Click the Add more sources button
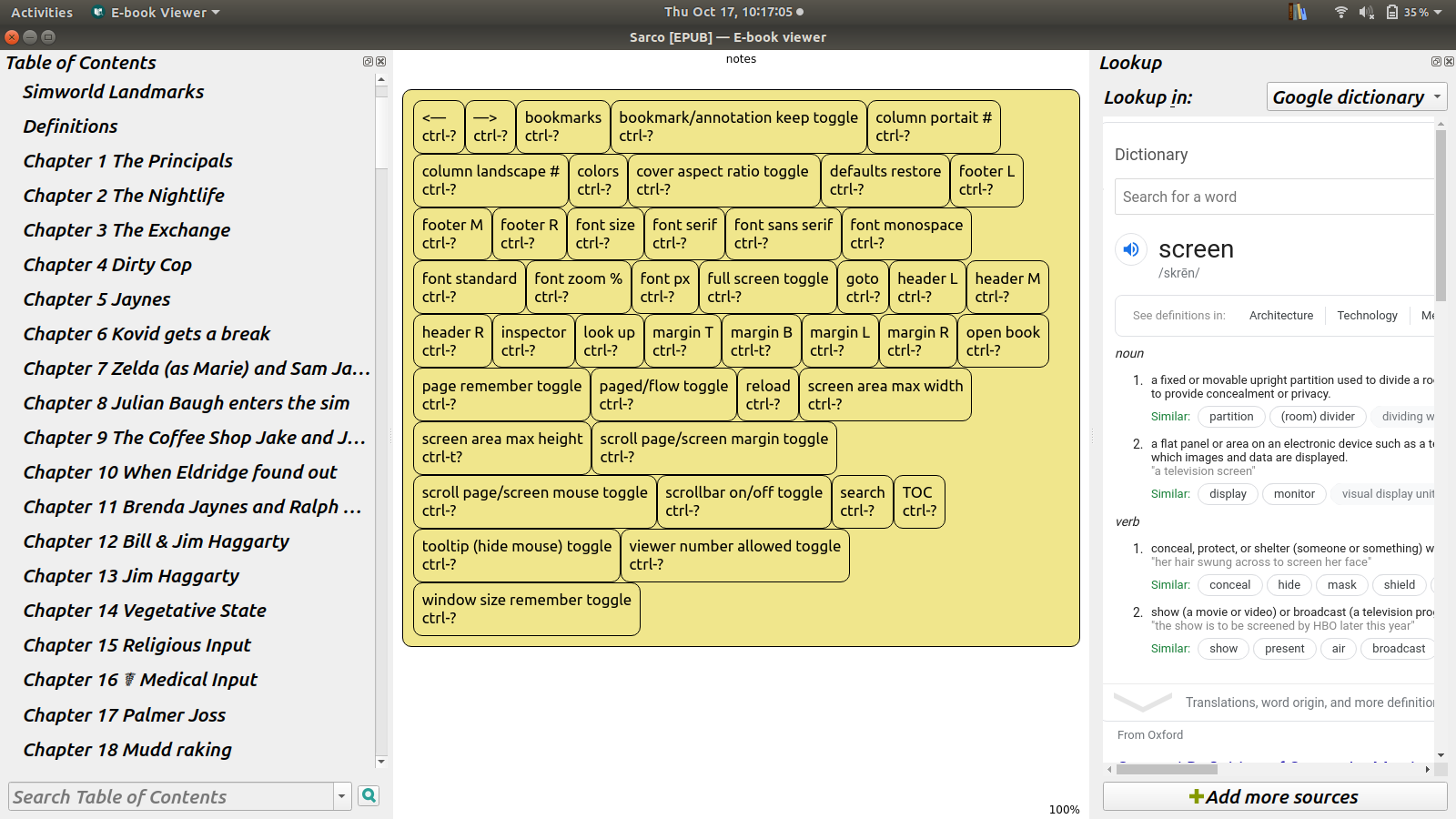 (1275, 797)
